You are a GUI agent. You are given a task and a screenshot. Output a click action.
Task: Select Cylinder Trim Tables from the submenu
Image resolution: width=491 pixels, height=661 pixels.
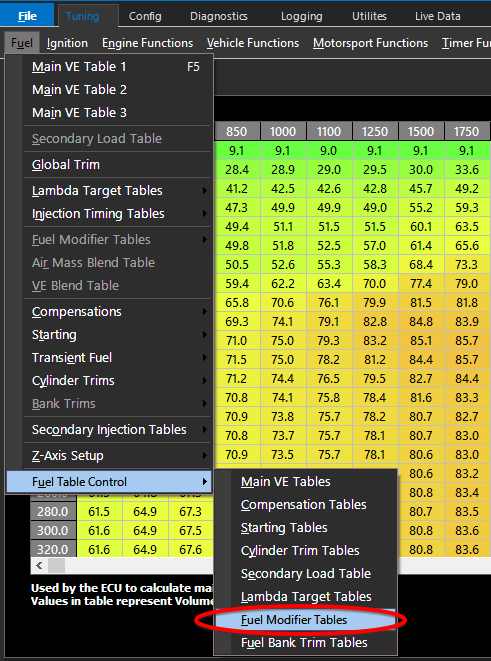coord(306,551)
